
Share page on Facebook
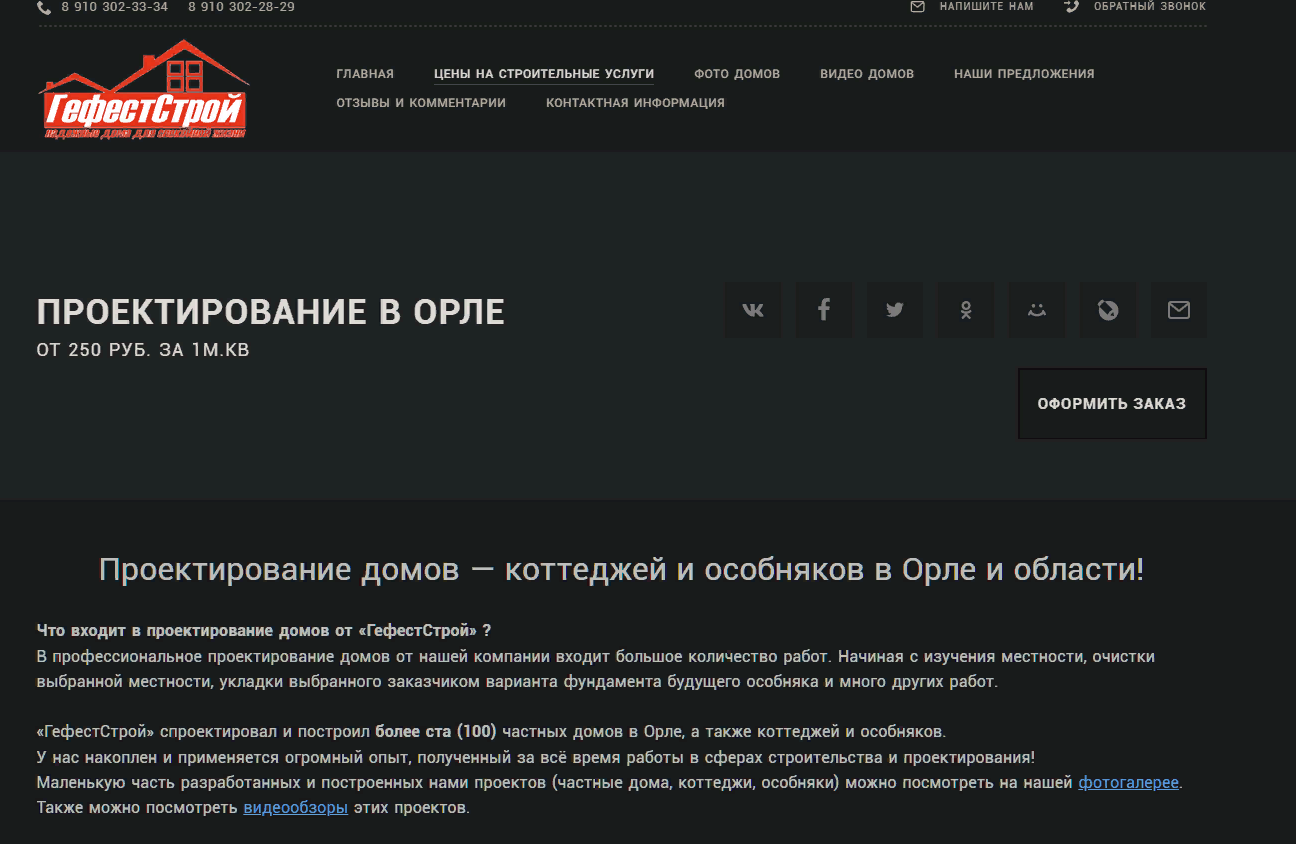(x=824, y=310)
